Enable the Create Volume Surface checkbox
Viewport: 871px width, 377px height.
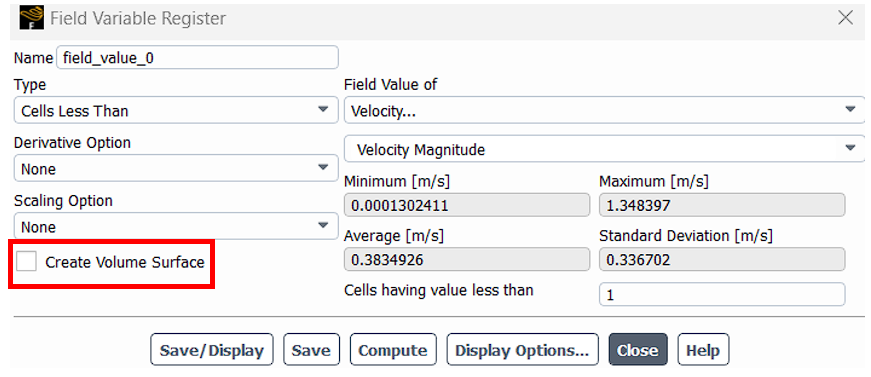click(26, 262)
